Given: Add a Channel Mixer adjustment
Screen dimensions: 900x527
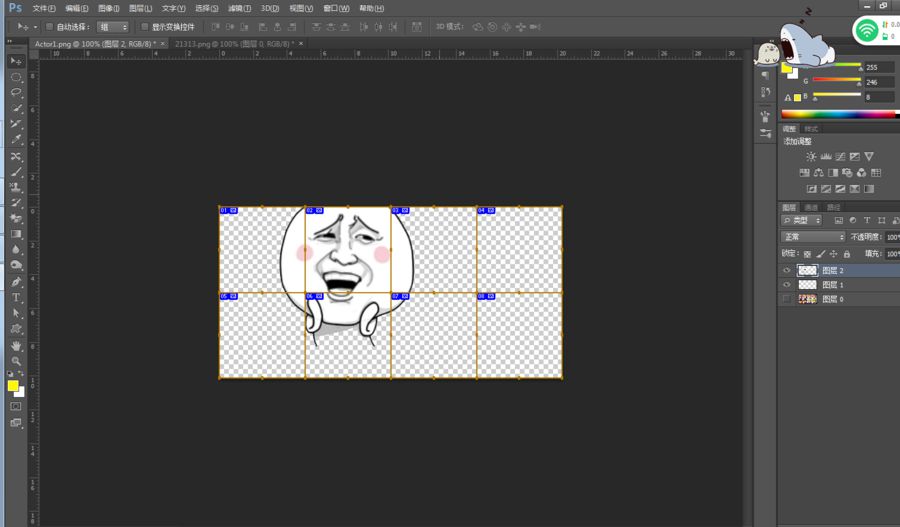Looking at the screenshot, I should coord(862,173).
